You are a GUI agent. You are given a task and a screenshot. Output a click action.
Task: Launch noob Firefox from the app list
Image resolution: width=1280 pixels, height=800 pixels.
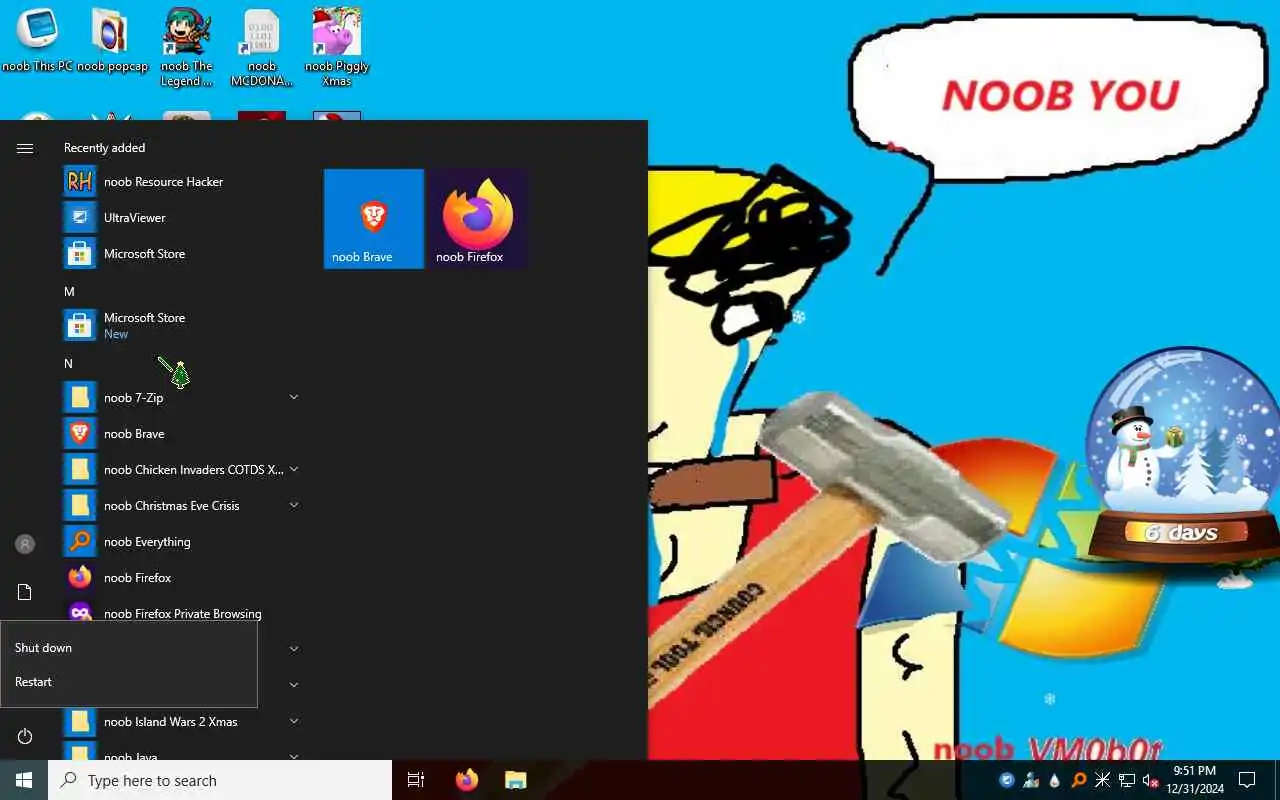pyautogui.click(x=182, y=578)
